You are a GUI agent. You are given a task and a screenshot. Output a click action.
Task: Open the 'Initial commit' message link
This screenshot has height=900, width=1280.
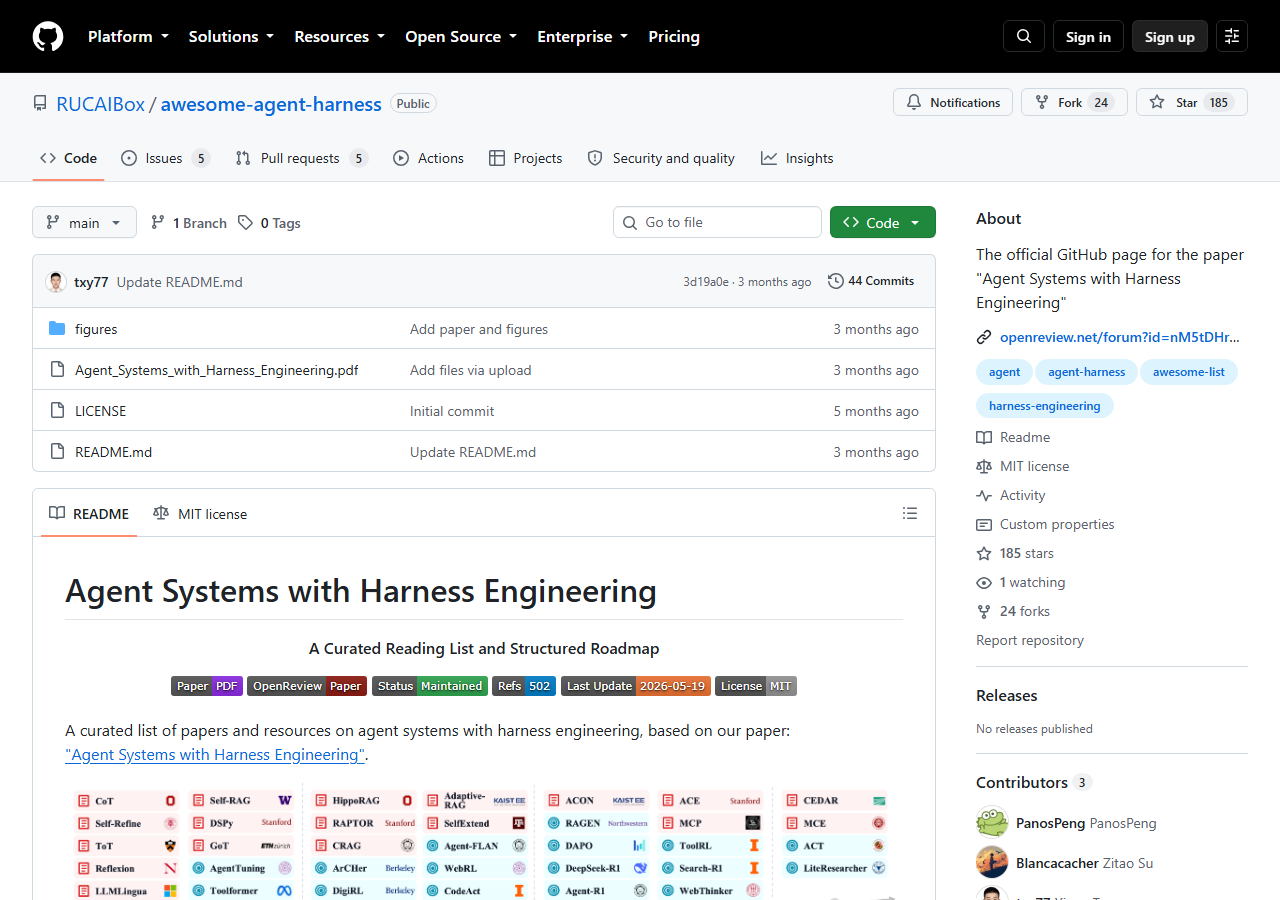click(x=452, y=411)
